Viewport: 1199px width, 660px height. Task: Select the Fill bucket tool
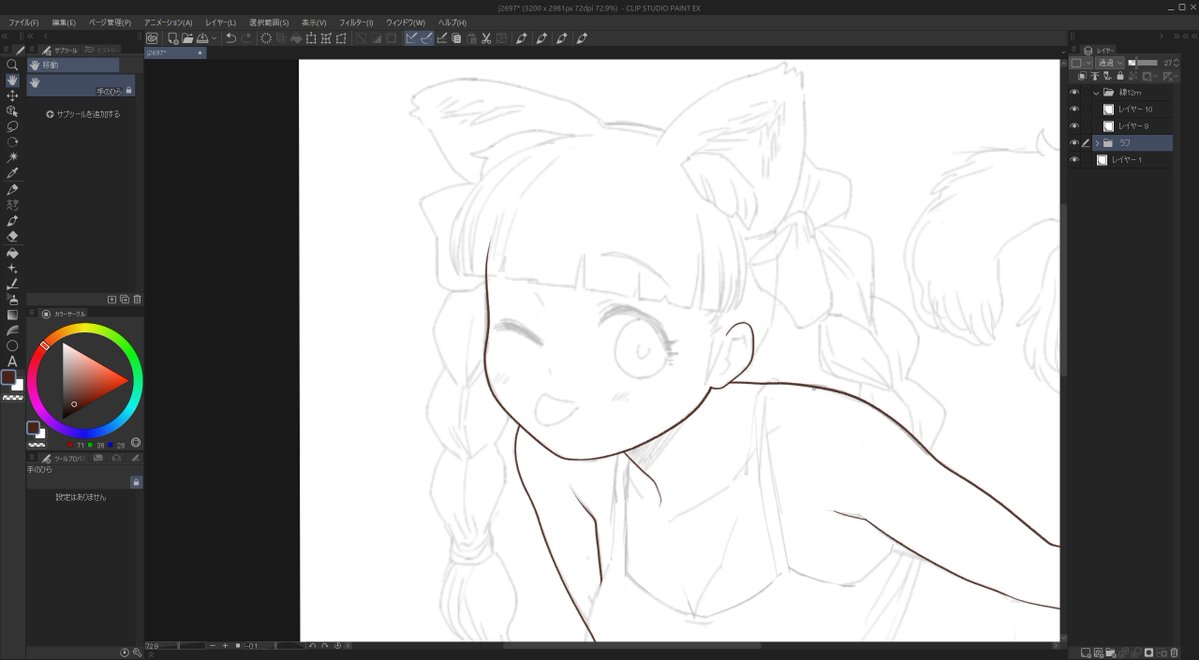click(x=12, y=252)
